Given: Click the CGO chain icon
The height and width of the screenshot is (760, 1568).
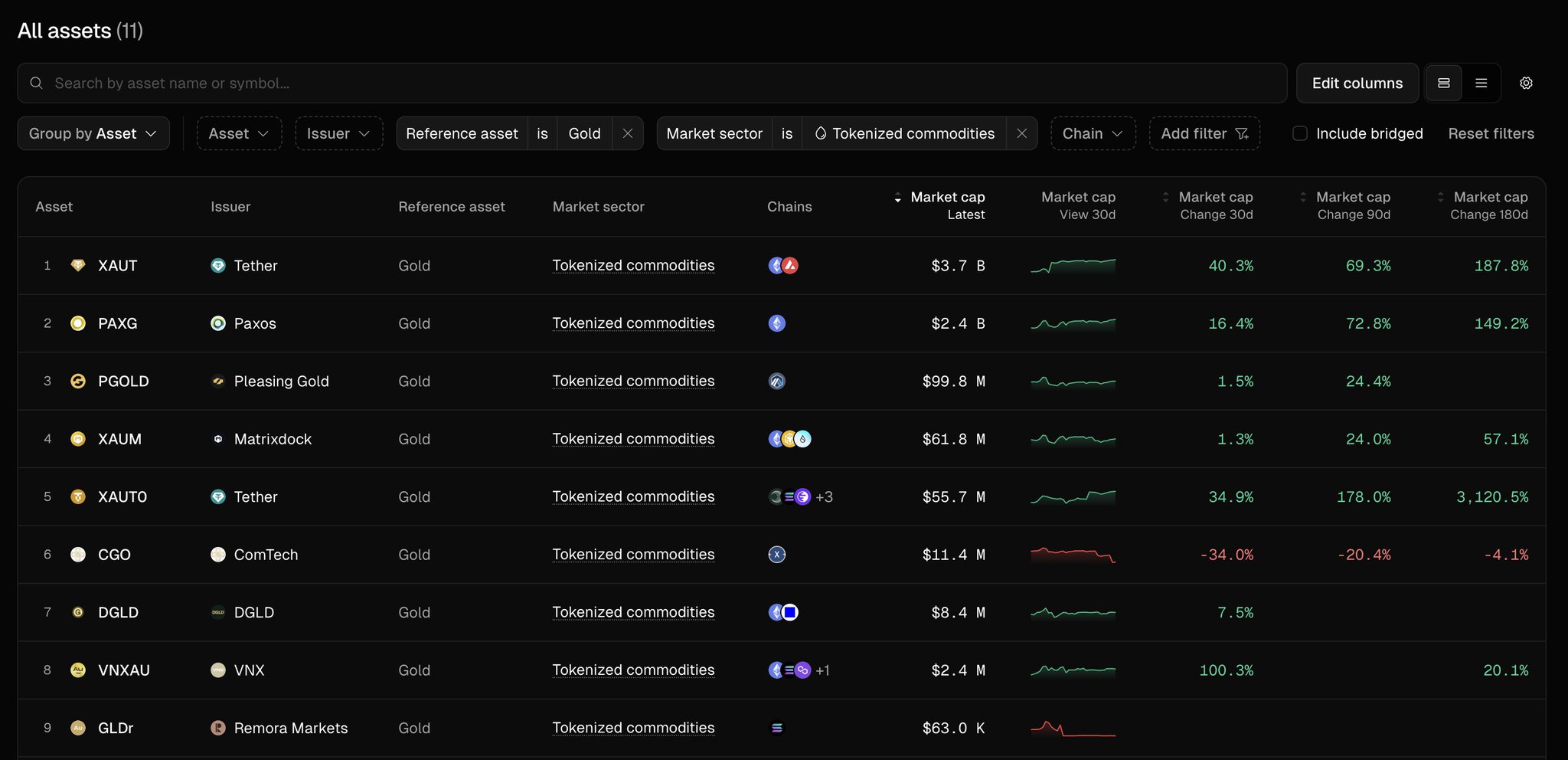Looking at the screenshot, I should point(776,555).
